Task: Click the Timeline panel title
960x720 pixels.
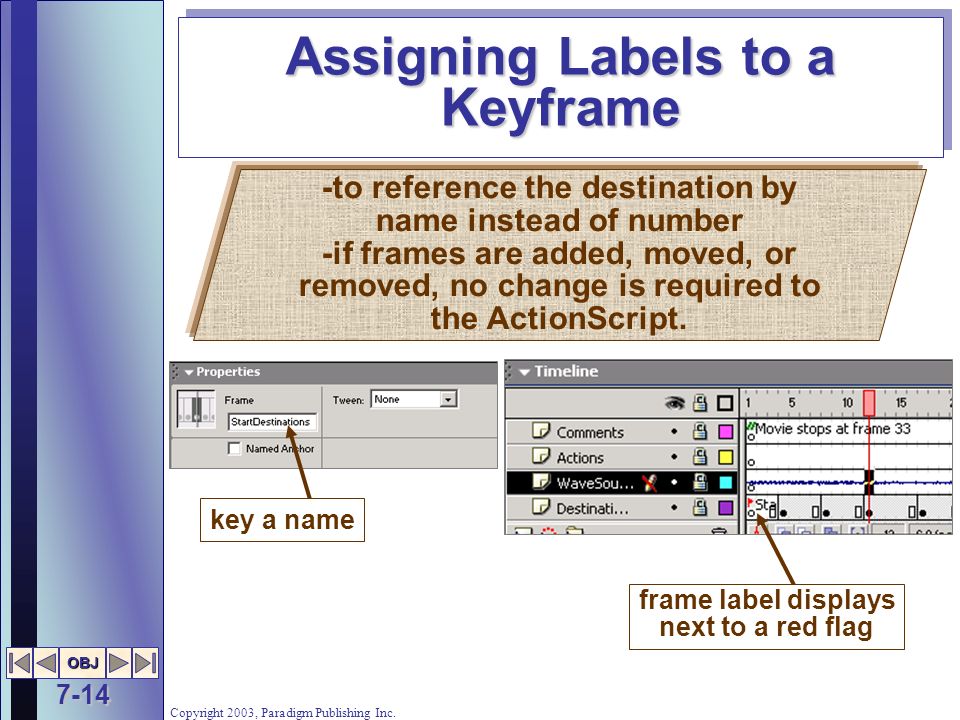Action: [566, 371]
